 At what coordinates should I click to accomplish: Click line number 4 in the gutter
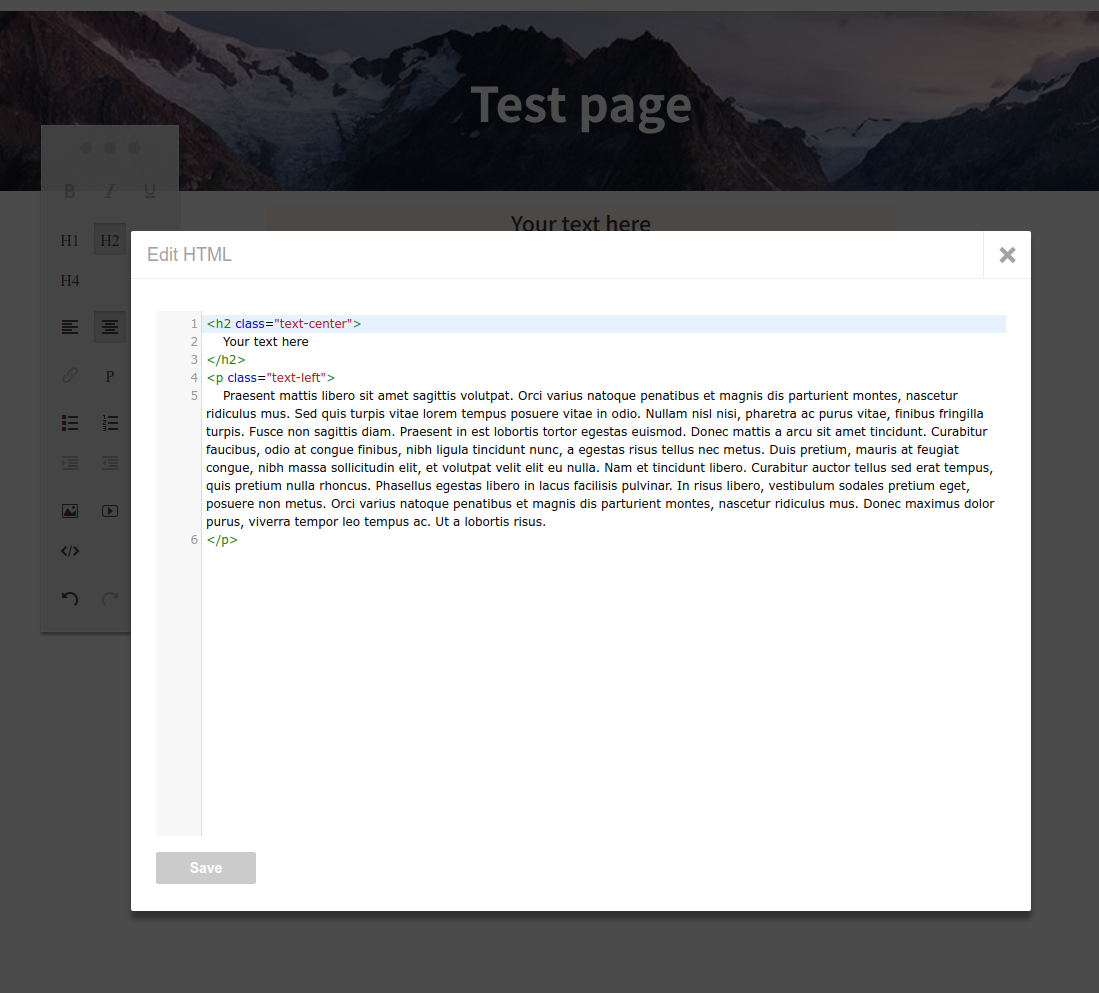click(194, 378)
